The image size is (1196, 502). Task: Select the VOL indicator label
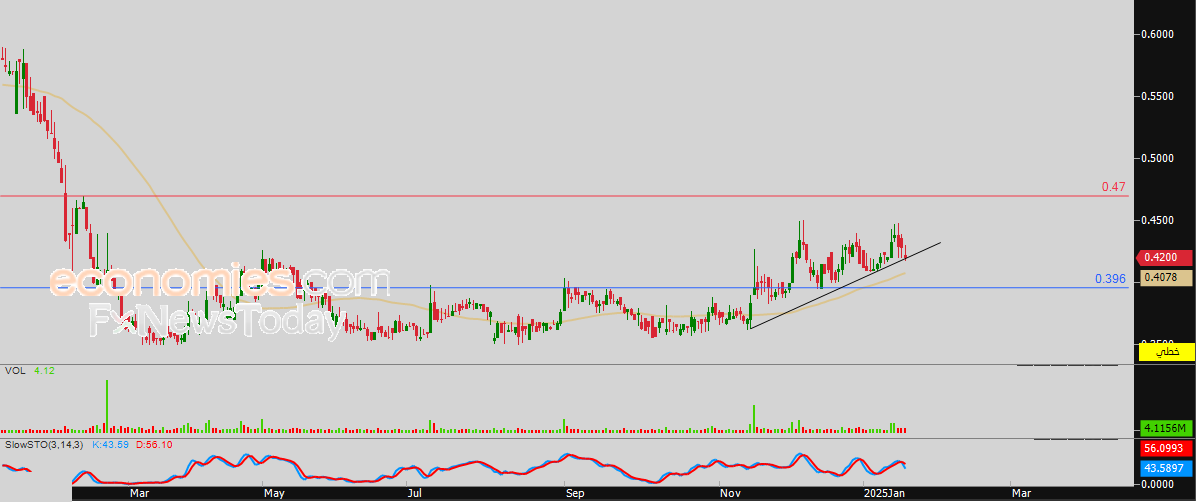pos(15,371)
